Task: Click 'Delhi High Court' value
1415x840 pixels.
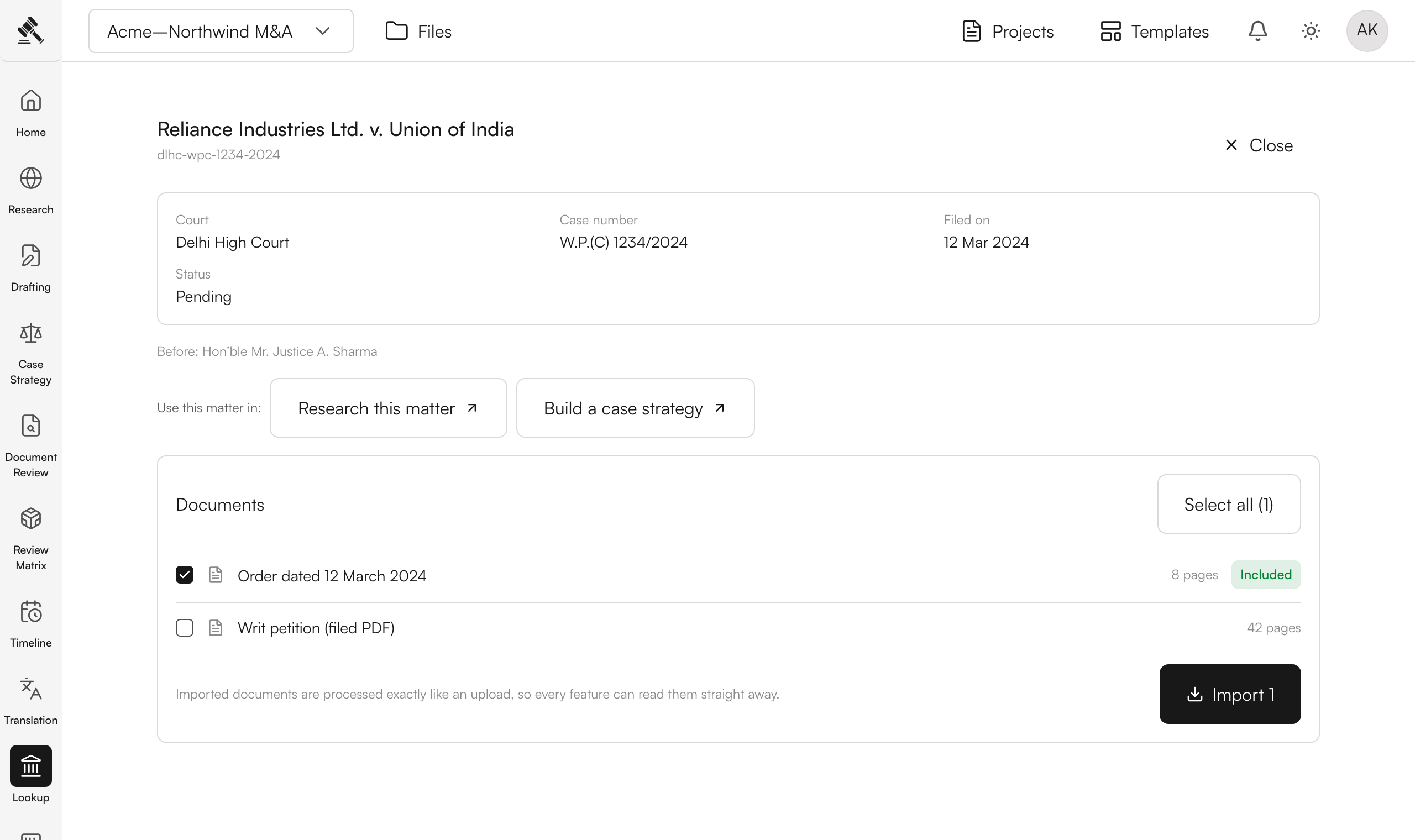Action: [232, 242]
